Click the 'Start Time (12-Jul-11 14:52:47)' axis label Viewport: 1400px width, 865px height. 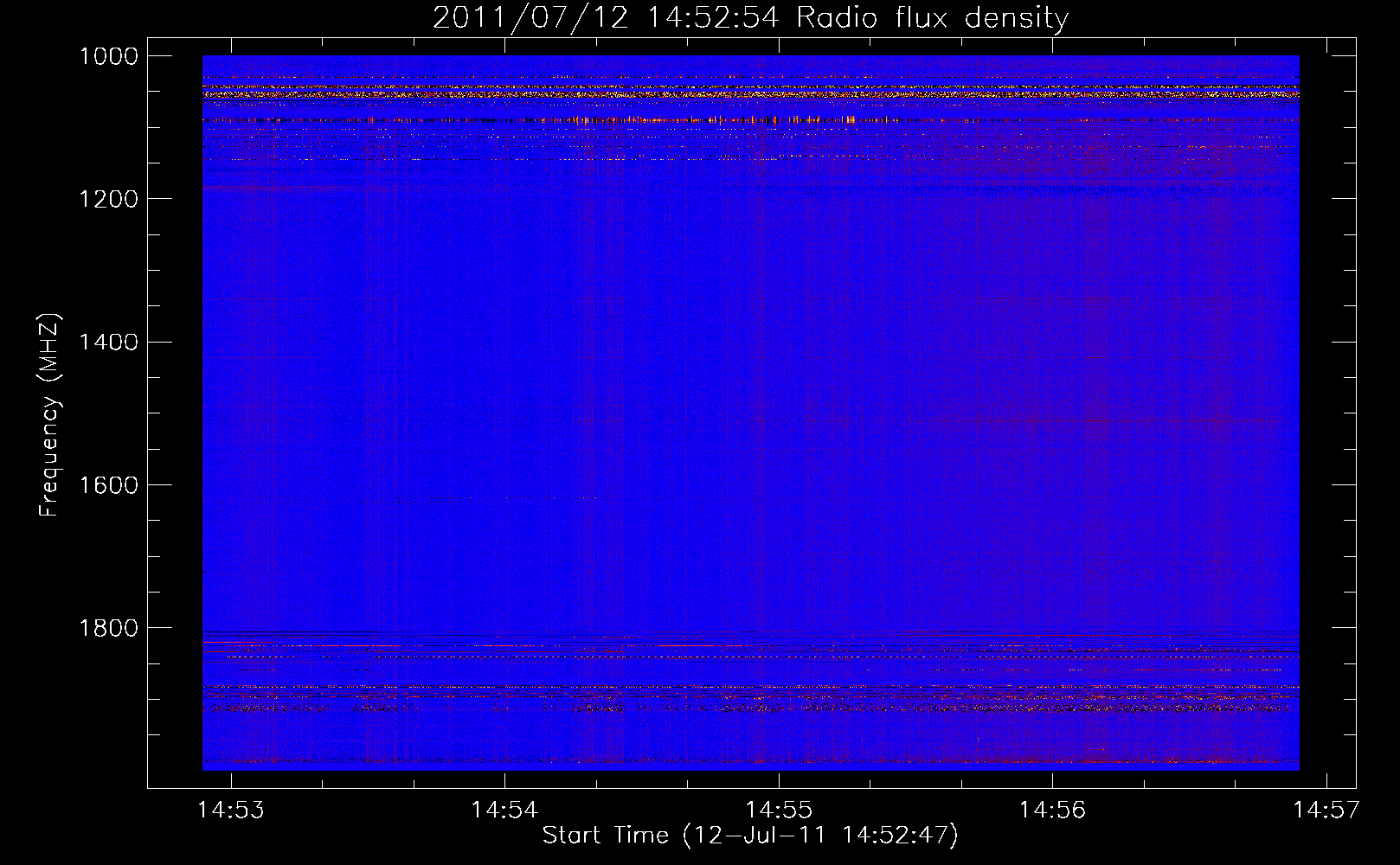pyautogui.click(x=750, y=836)
